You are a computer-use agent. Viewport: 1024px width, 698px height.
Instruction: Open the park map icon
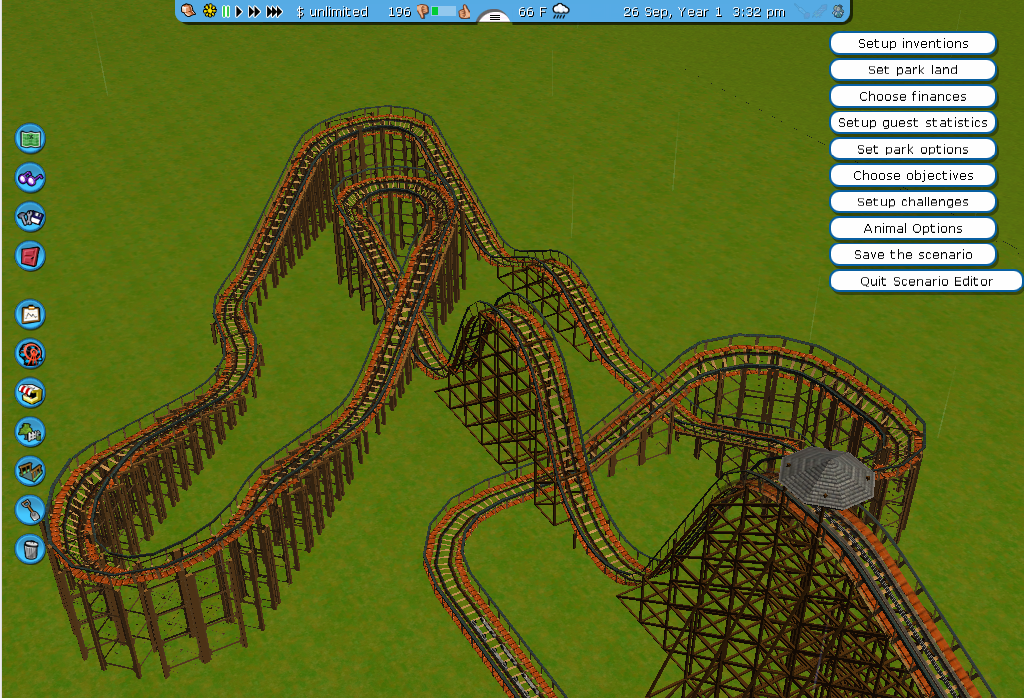tap(31, 138)
